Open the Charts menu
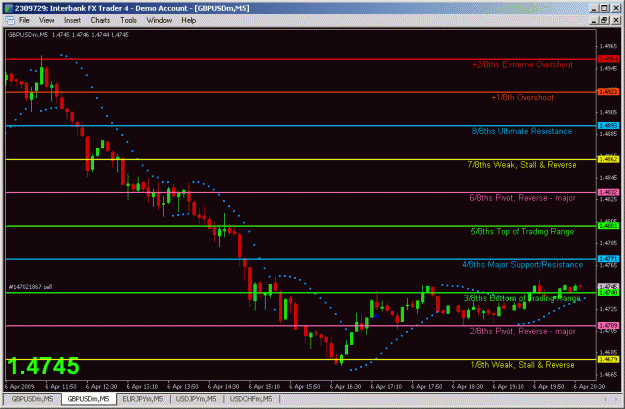The width and height of the screenshot is (625, 409). click(100, 20)
